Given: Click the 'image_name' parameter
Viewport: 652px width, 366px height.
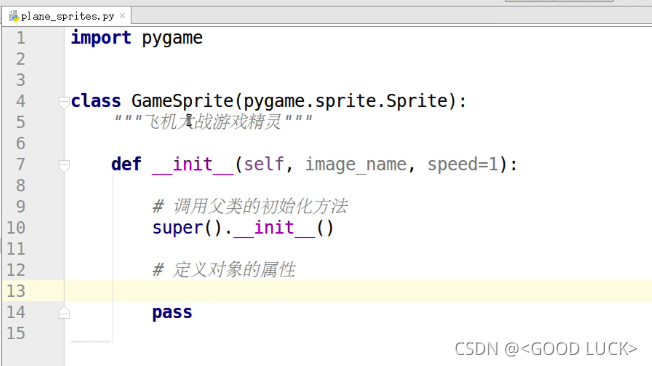Looking at the screenshot, I should pos(356,165).
